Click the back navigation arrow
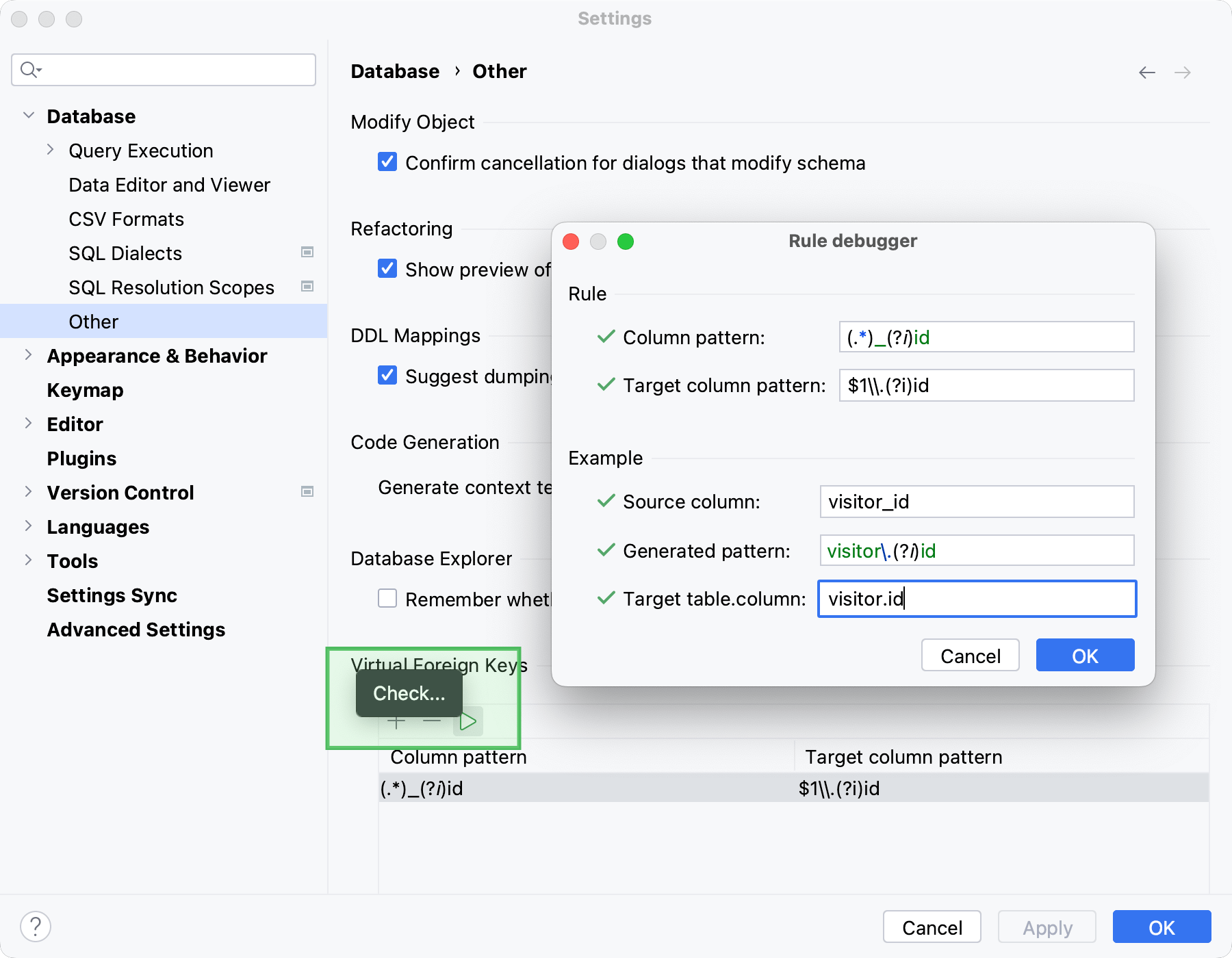This screenshot has width=1232, height=958. pyautogui.click(x=1147, y=72)
